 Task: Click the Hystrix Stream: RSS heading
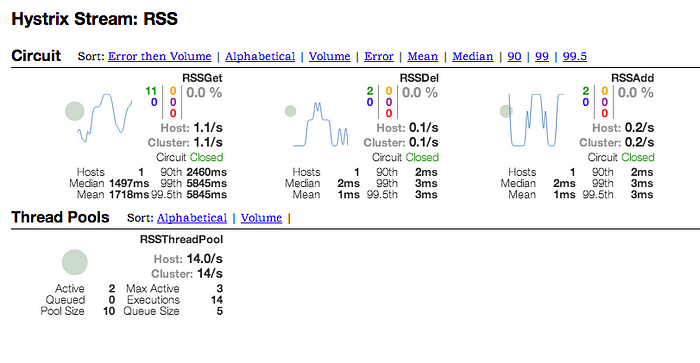(x=95, y=19)
